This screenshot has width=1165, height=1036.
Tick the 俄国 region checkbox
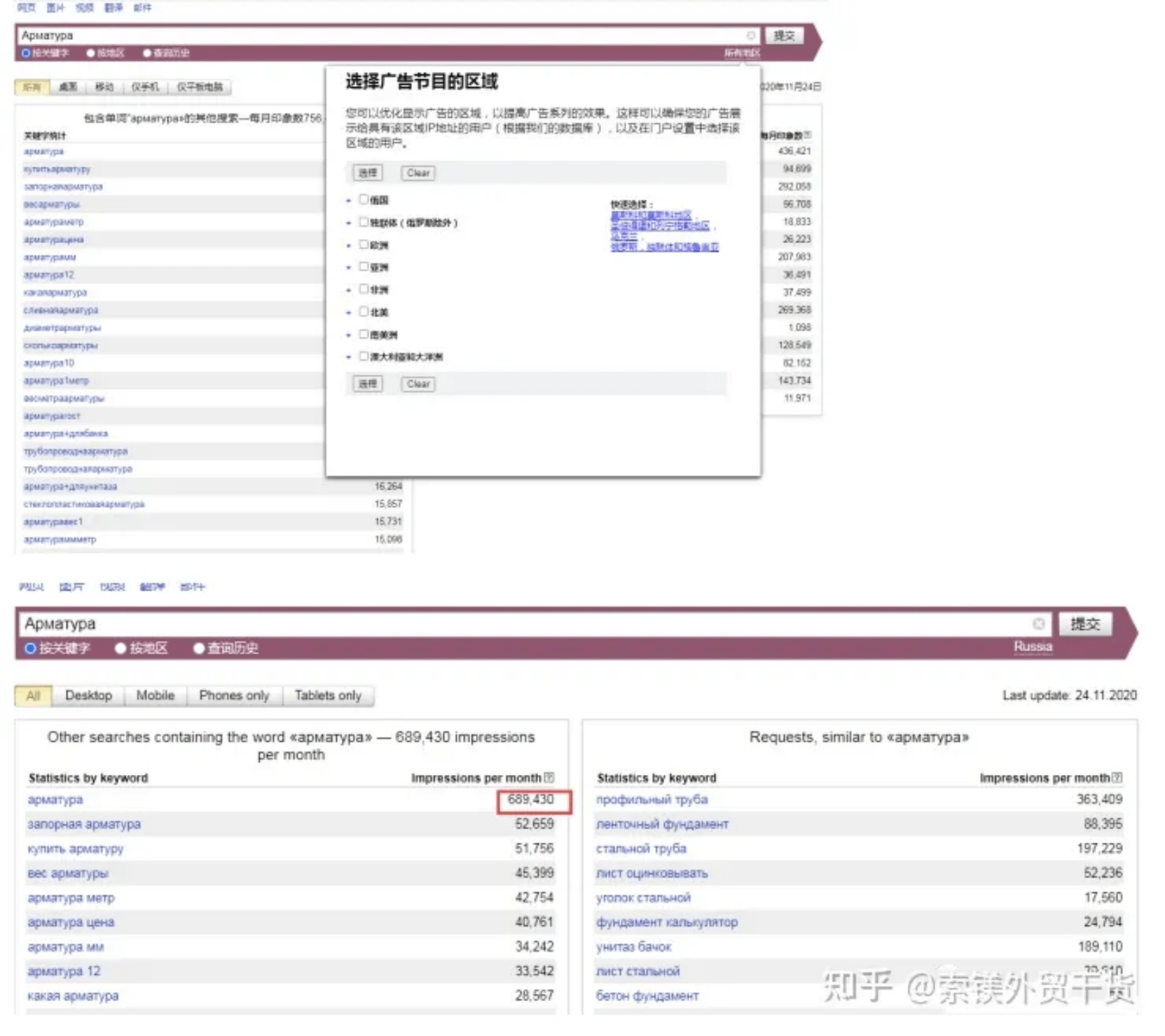[364, 200]
